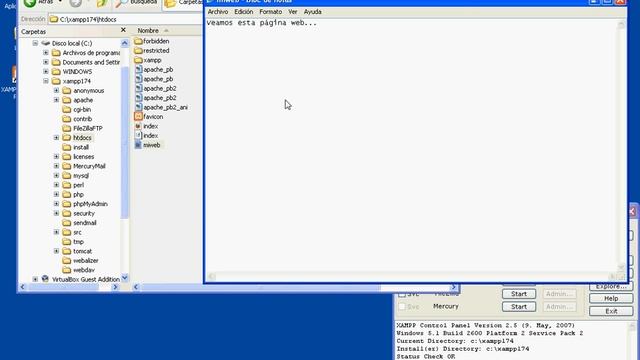This screenshot has width=640, height=360.
Task: Click the folder tree scroll-down arrow
Action: click(125, 278)
